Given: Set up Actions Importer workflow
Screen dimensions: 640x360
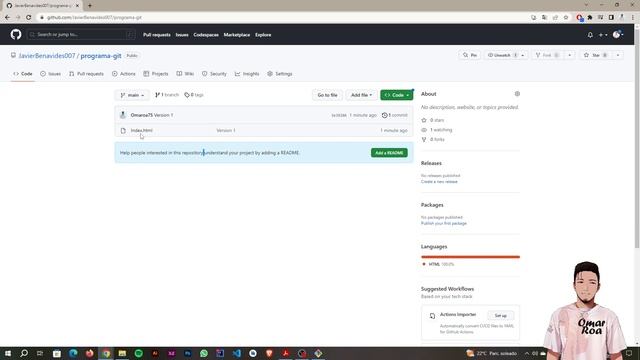Looking at the screenshot, I should point(500,316).
